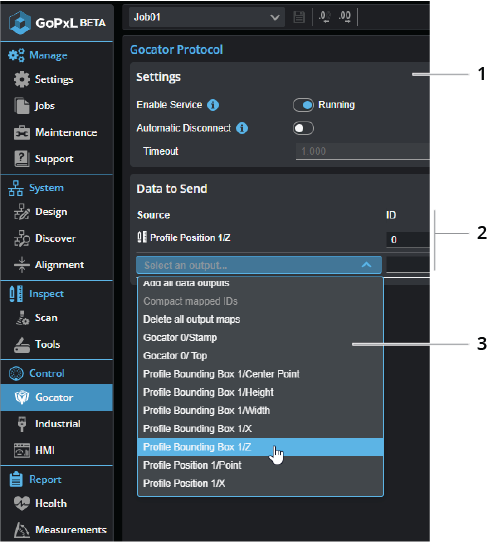Toggle the Enable Service switch off
The width and height of the screenshot is (488, 542).
tap(303, 105)
